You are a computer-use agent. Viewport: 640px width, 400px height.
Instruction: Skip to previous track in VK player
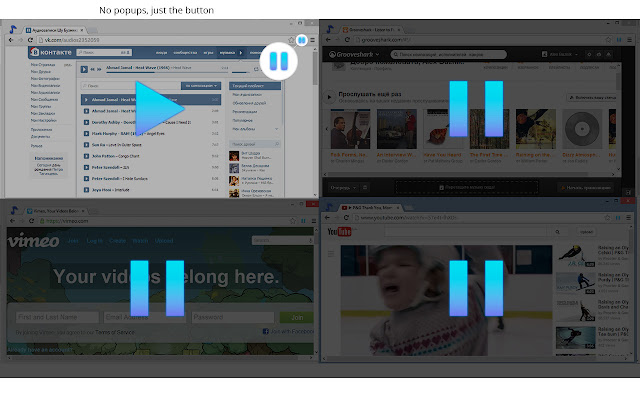pos(93,69)
